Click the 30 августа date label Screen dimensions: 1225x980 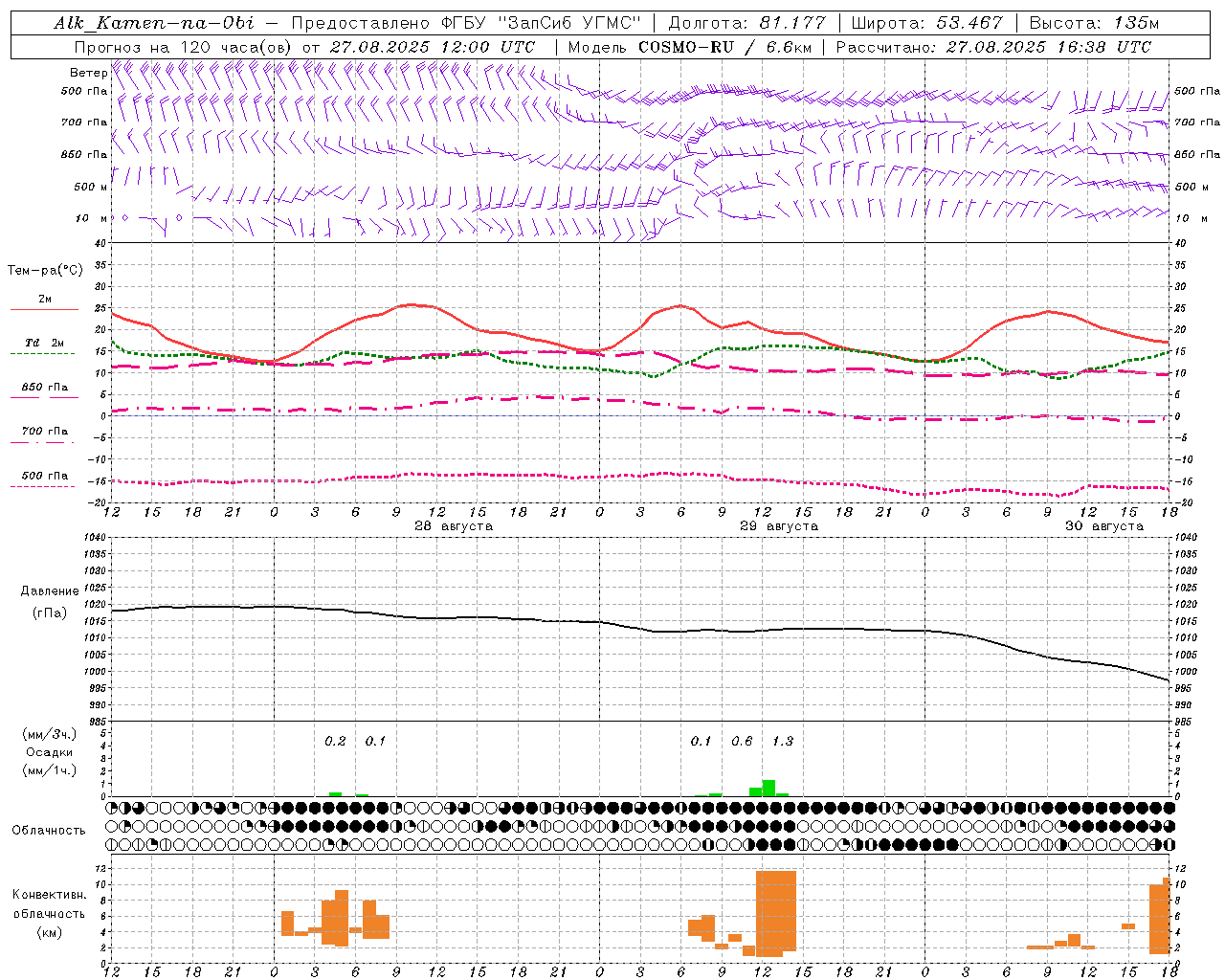tap(1104, 526)
